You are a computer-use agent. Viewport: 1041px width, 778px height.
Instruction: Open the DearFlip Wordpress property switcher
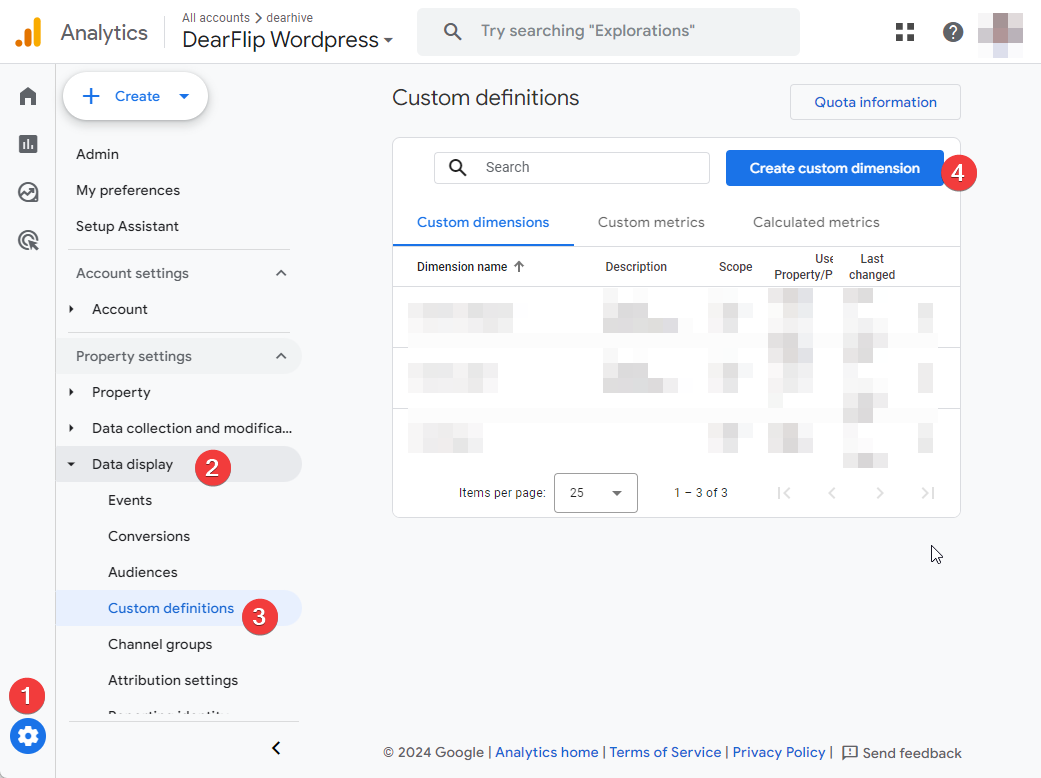click(287, 40)
